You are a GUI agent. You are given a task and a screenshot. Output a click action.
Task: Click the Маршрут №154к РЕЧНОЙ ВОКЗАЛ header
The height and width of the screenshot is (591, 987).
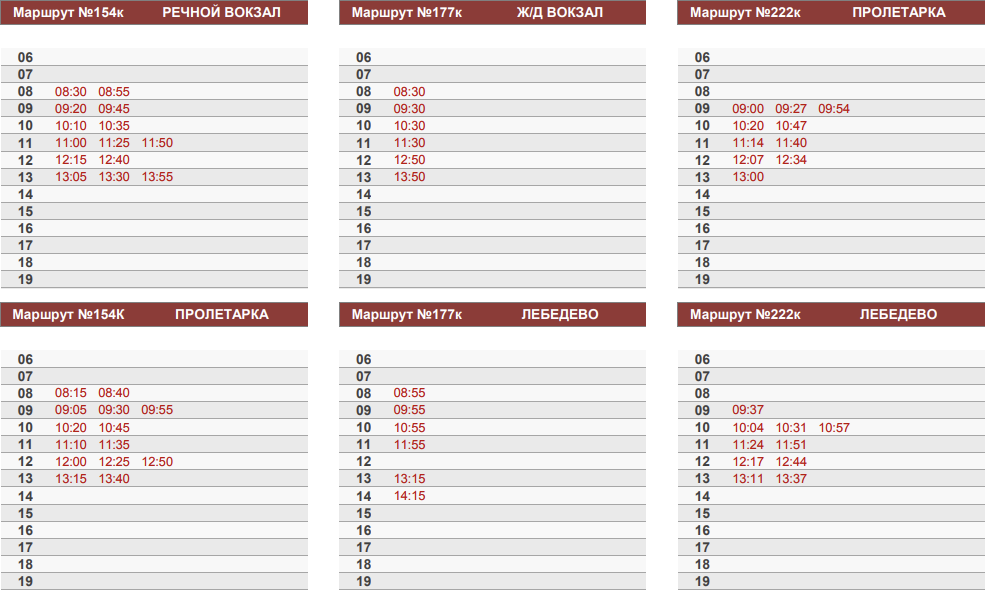pyautogui.click(x=154, y=13)
